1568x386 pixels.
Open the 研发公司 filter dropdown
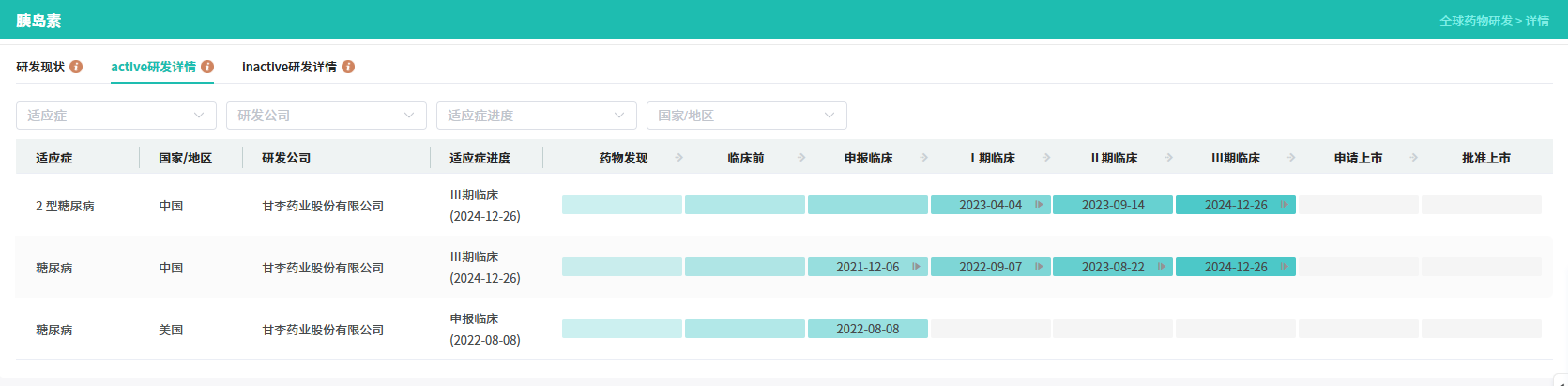(327, 116)
